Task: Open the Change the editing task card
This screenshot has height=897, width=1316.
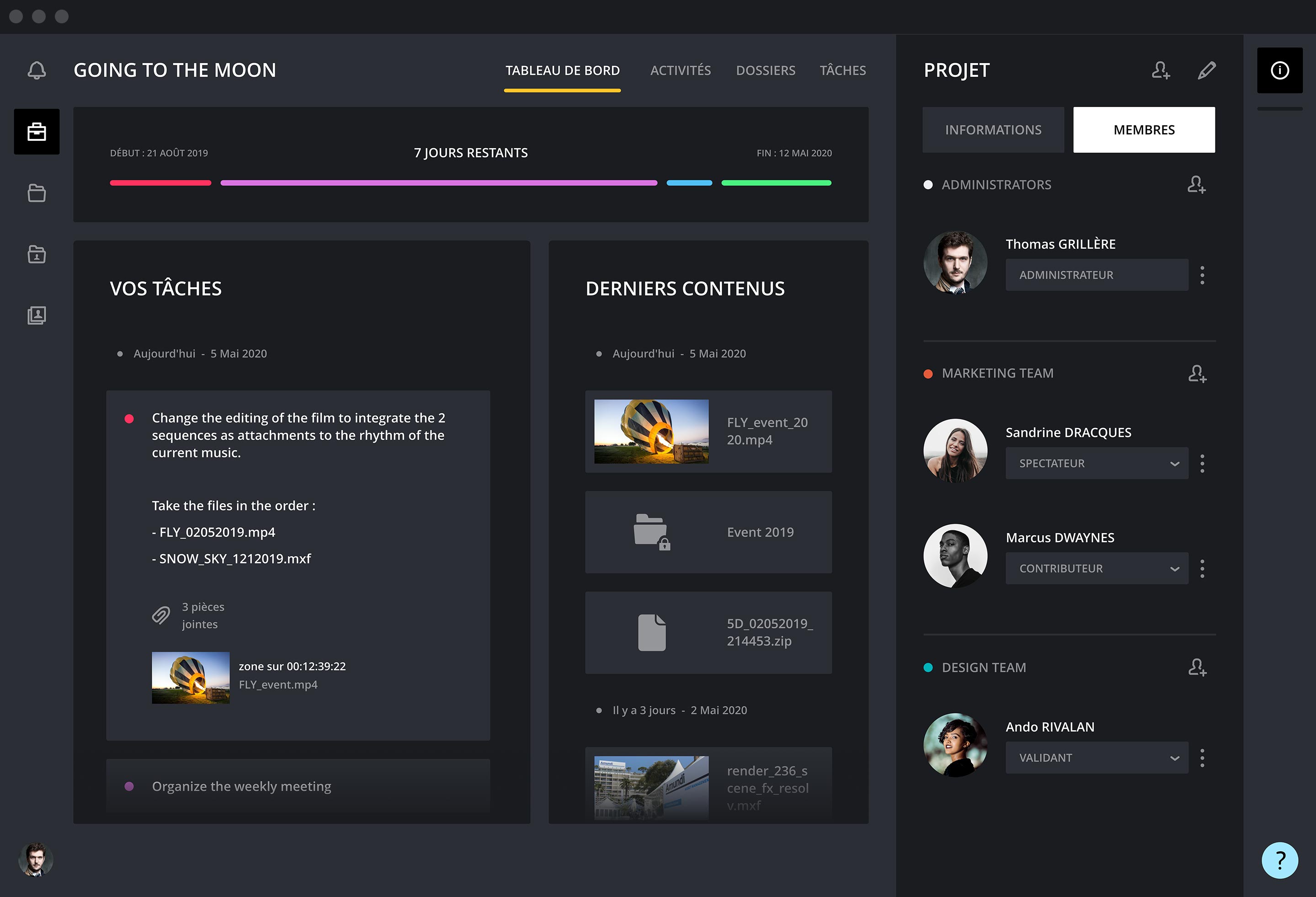Action: click(x=298, y=565)
